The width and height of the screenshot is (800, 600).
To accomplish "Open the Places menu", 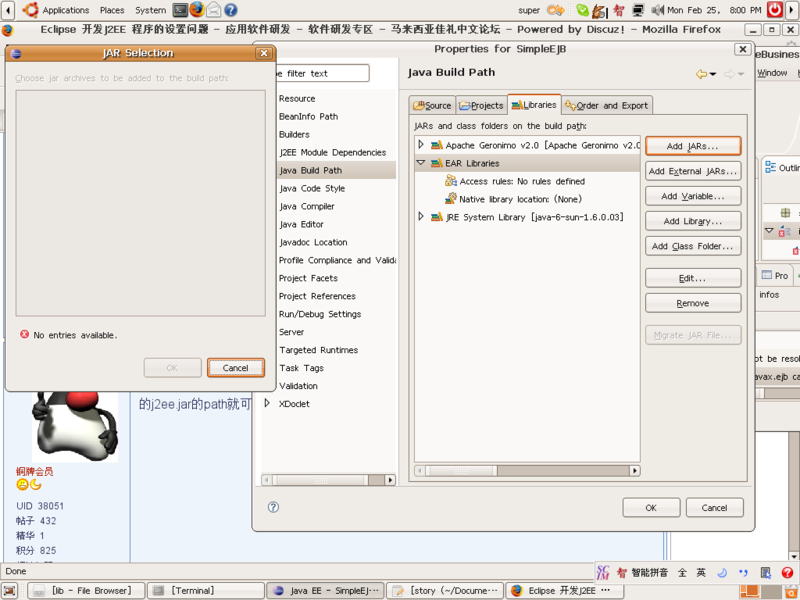I will [112, 10].
